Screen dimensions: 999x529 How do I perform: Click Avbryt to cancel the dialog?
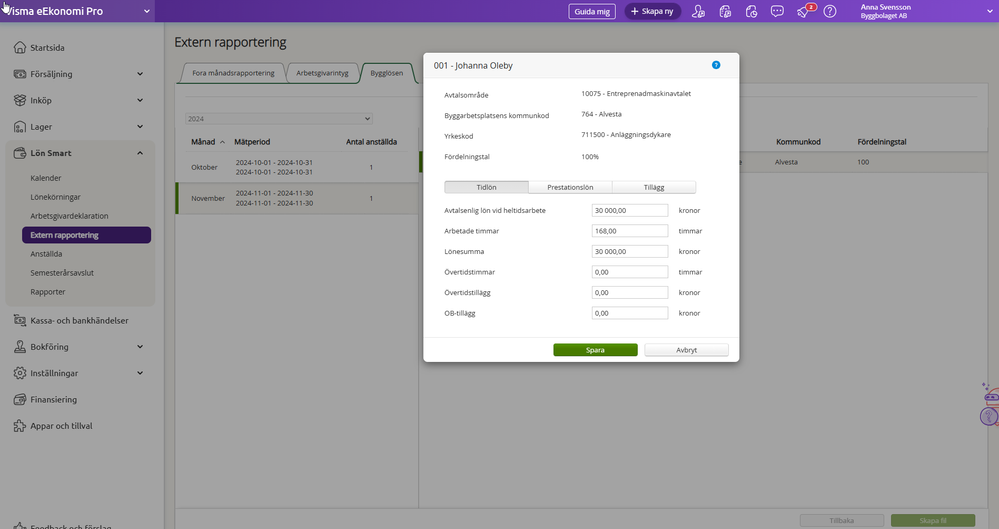click(x=686, y=350)
